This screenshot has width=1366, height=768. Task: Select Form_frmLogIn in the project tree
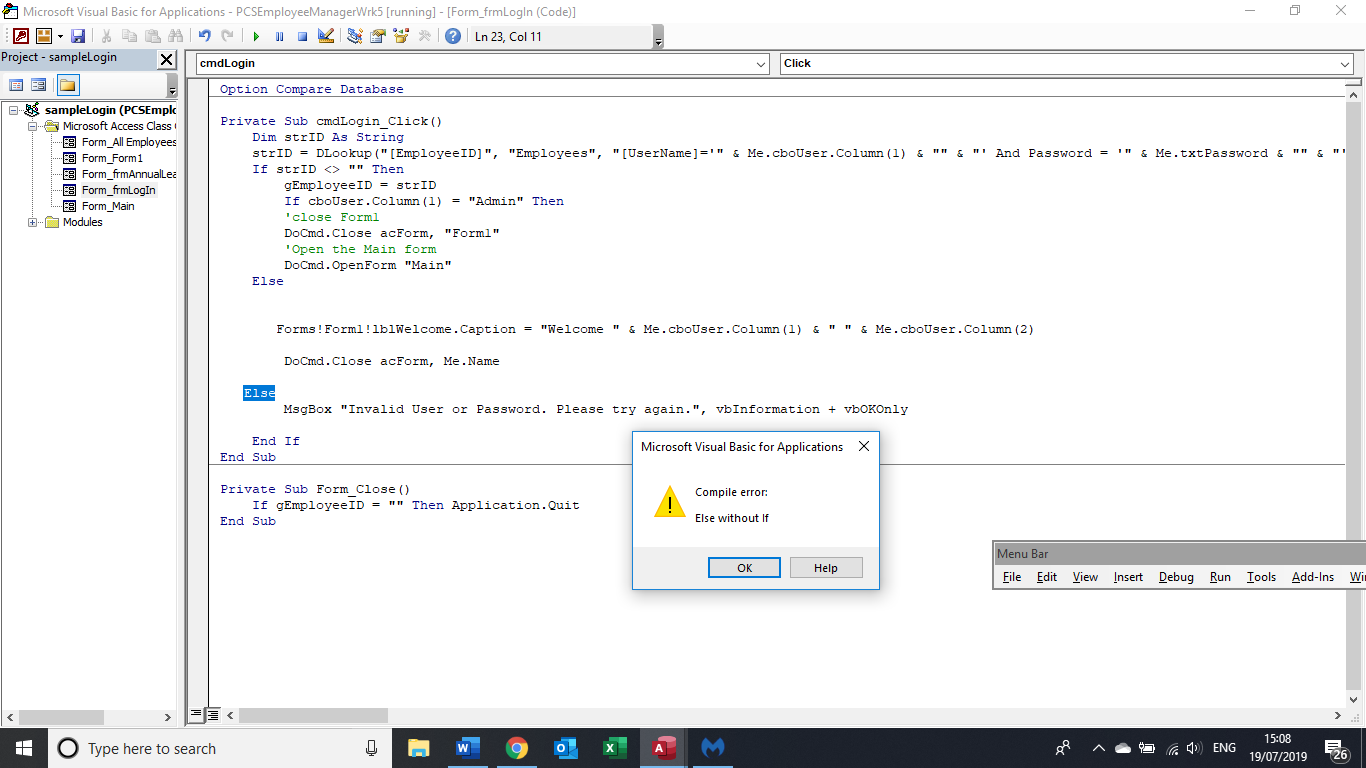coord(118,190)
